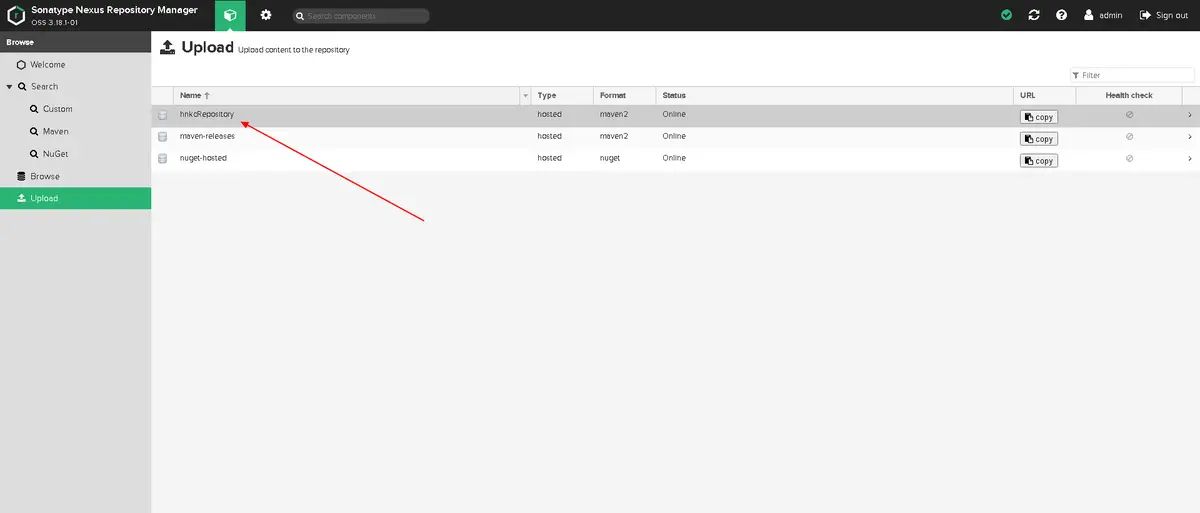Image resolution: width=1200 pixels, height=513 pixels.
Task: Go to the Maven search item
Action: 55,131
